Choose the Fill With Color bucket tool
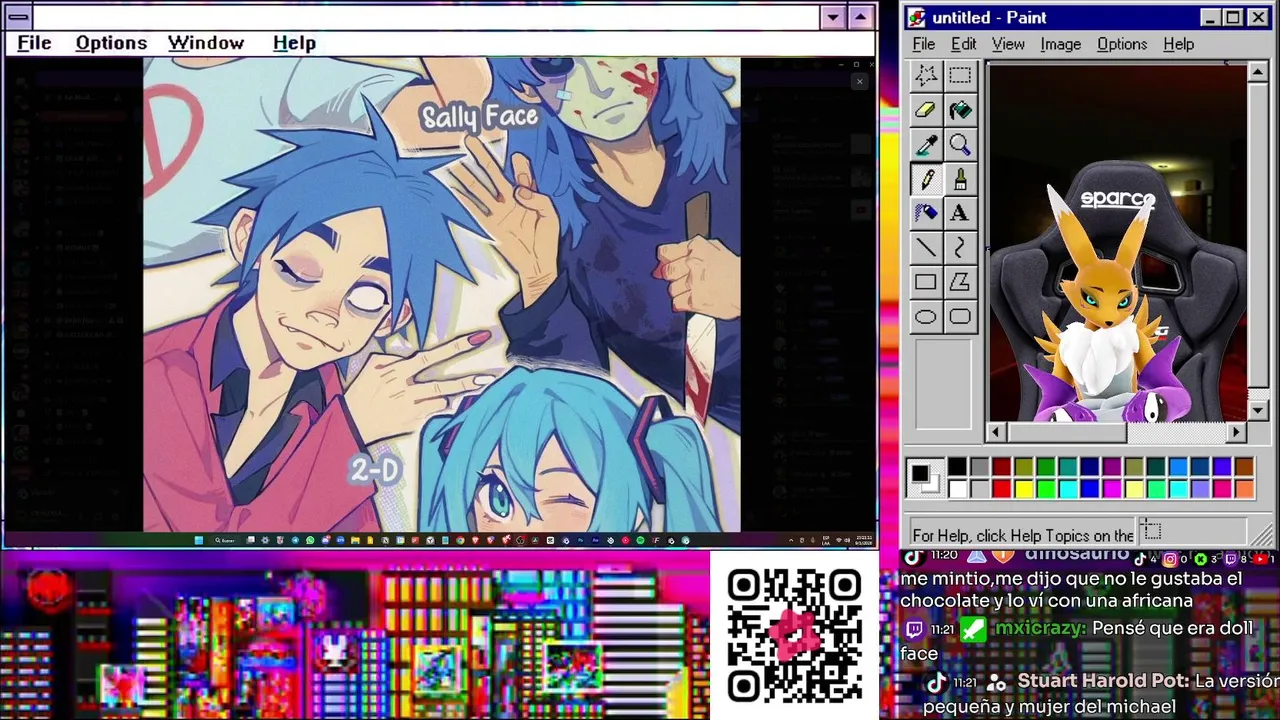The width and height of the screenshot is (1280, 720). coord(960,110)
